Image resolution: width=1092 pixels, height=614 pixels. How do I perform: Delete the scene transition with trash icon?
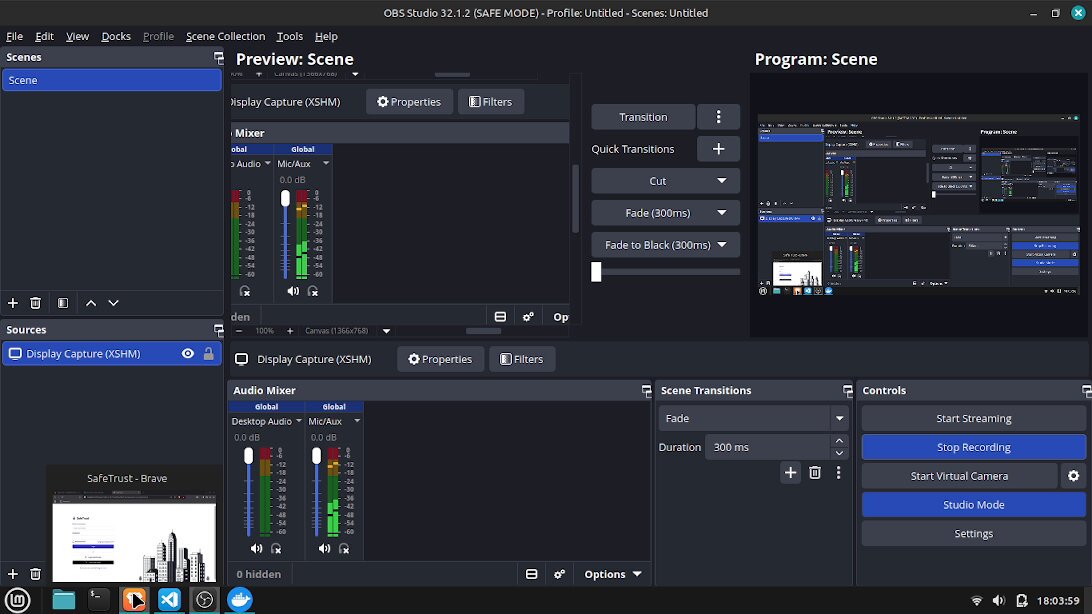pyautogui.click(x=815, y=473)
